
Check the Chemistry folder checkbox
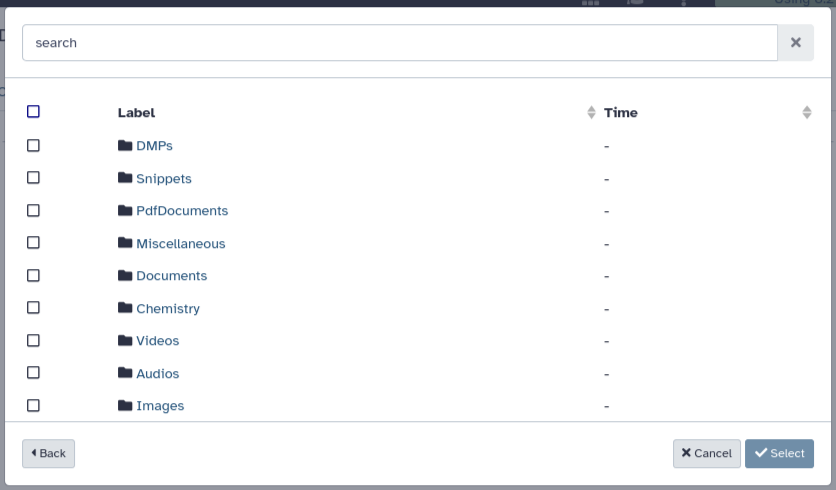(x=33, y=308)
